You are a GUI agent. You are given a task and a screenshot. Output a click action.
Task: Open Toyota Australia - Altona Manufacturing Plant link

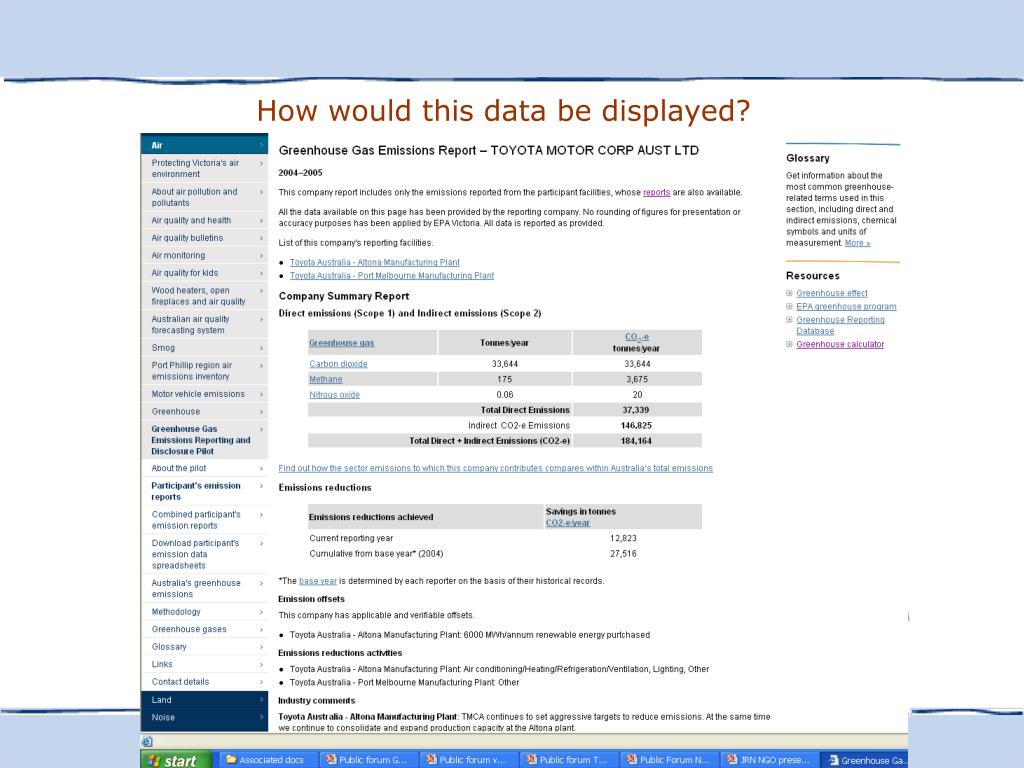(x=375, y=263)
